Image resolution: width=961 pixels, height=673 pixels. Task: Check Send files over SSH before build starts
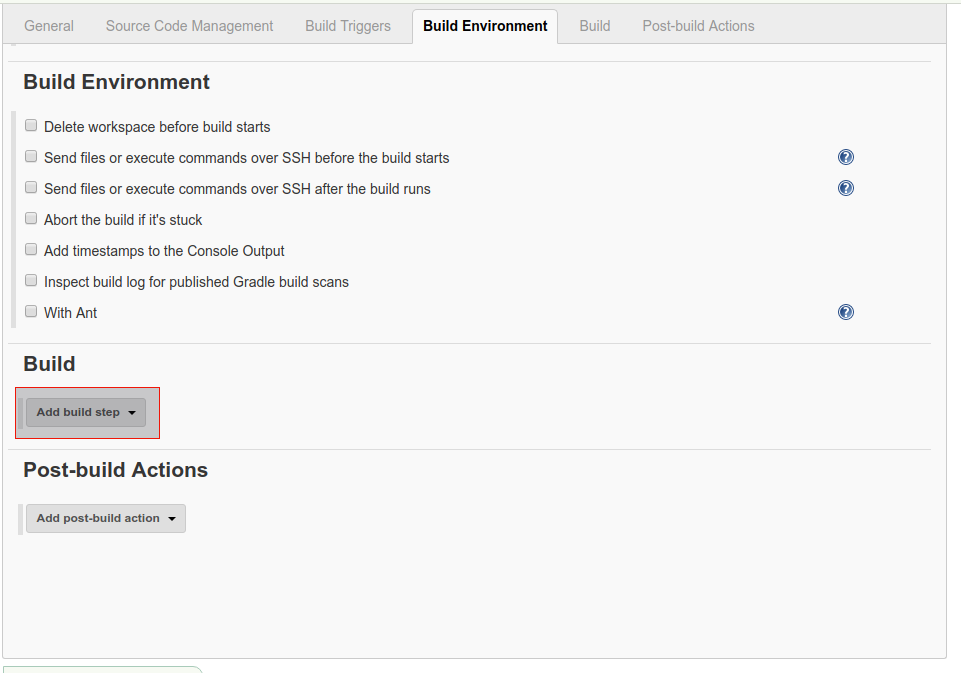pyautogui.click(x=31, y=156)
